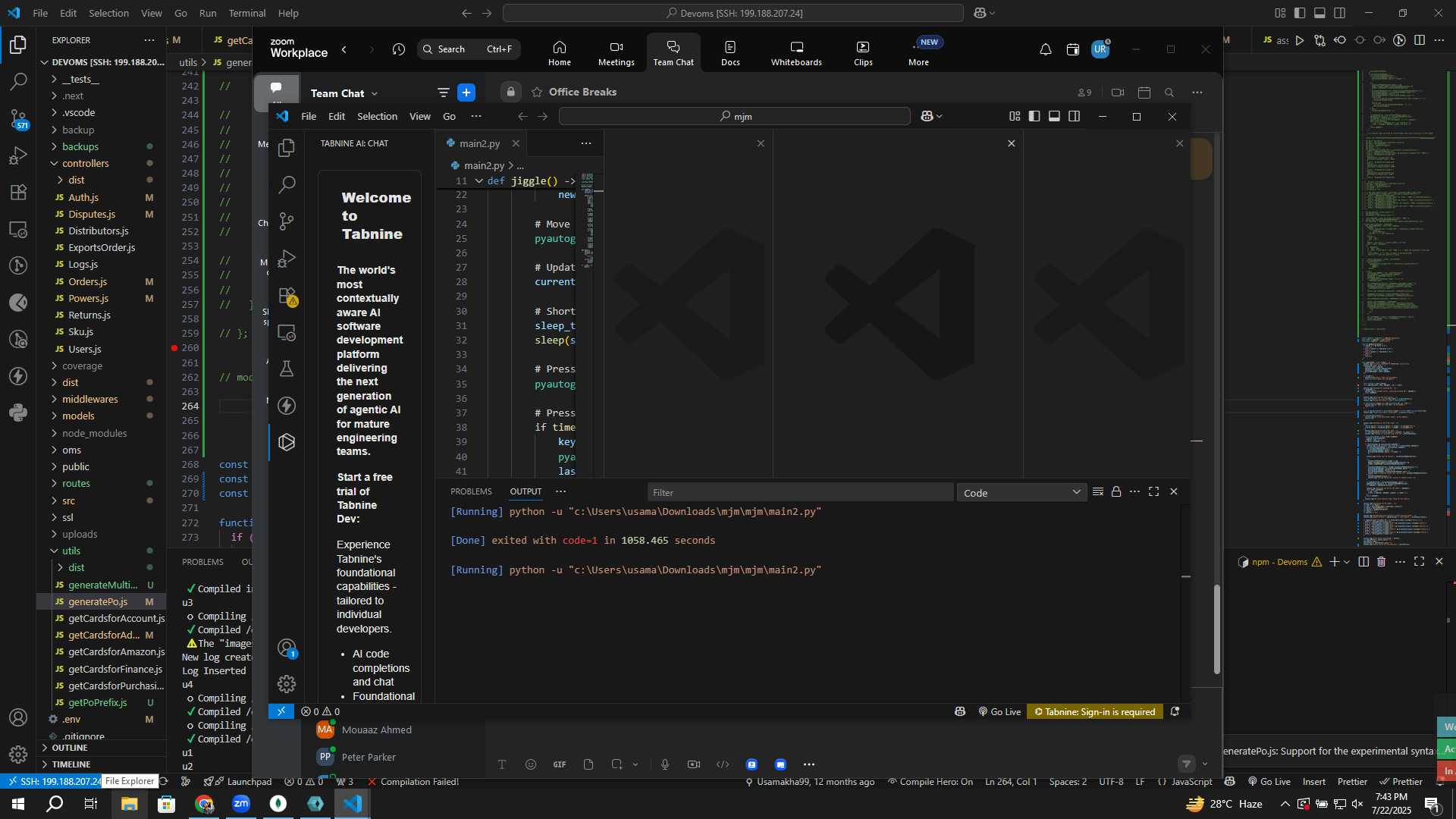This screenshot has height=819, width=1456.
Task: Focus the Output Filter input field
Action: coord(800,493)
